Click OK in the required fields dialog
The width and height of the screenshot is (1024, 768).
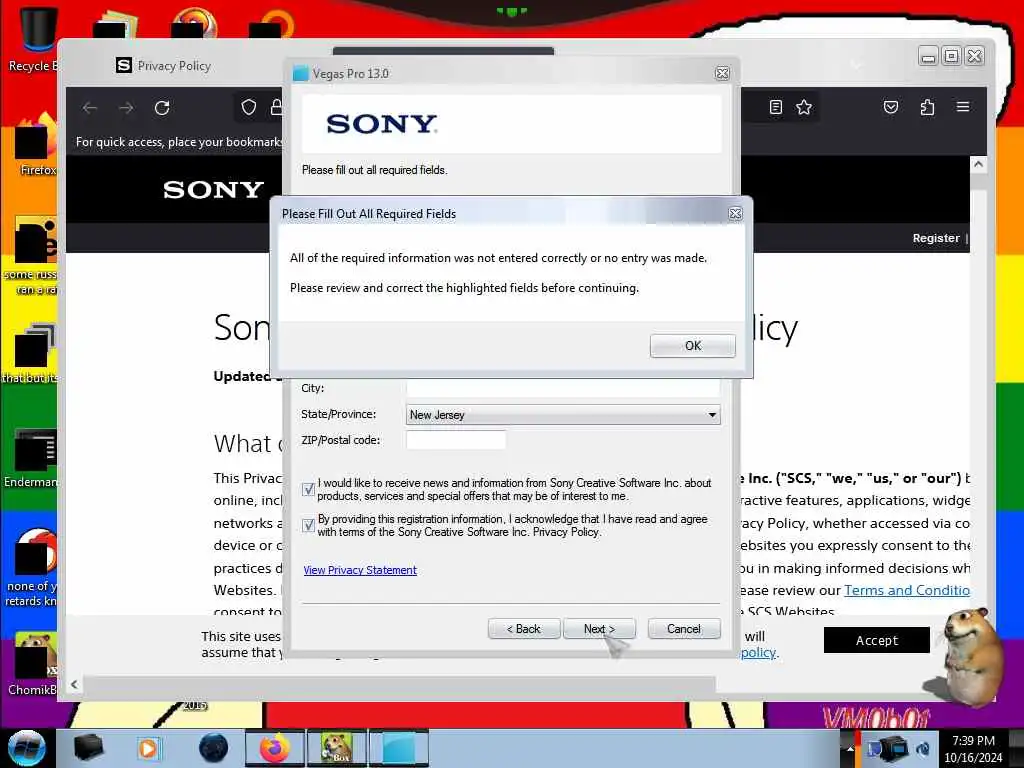tap(692, 345)
